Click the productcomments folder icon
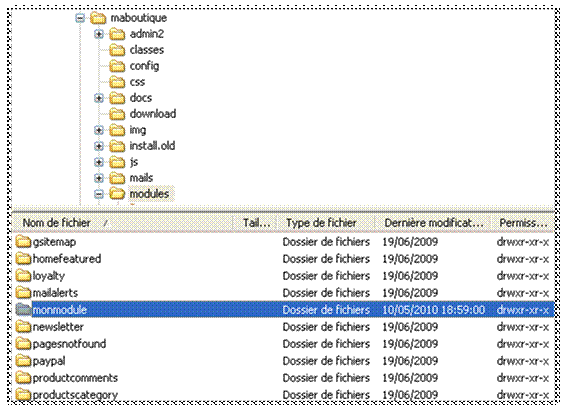566x411 pixels. pyautogui.click(x=23, y=378)
